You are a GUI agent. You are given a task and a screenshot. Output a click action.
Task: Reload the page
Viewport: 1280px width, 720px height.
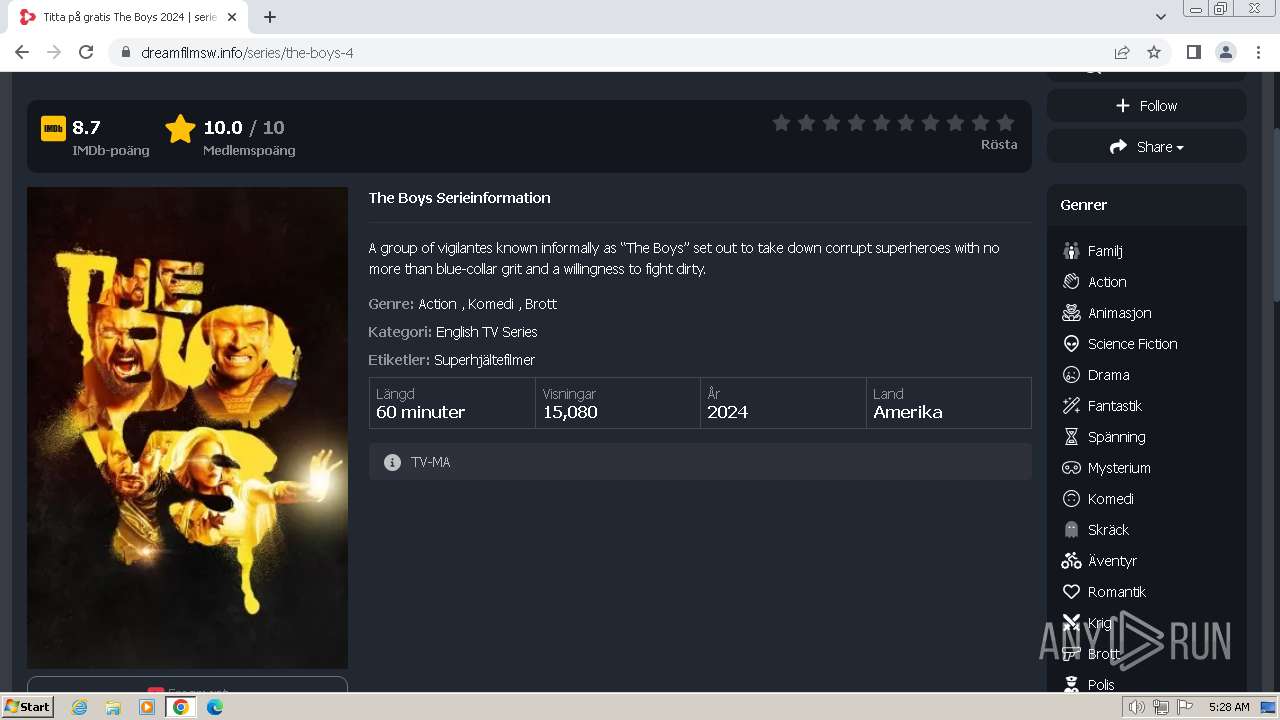[86, 52]
